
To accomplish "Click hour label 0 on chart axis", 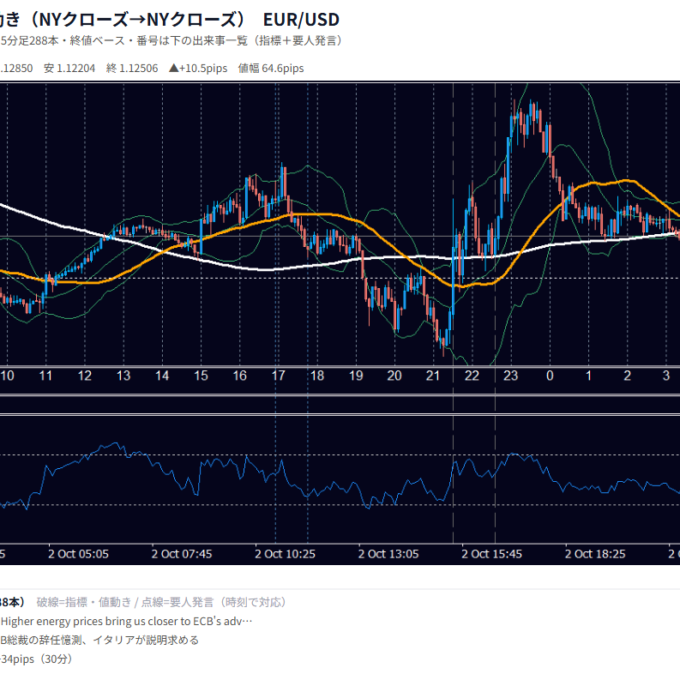I will tap(550, 376).
